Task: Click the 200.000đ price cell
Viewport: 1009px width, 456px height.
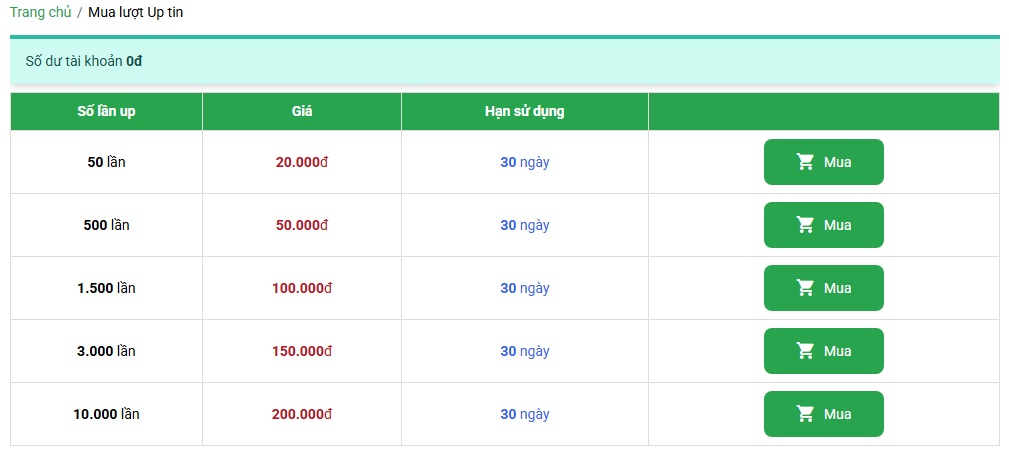Action: click(x=302, y=414)
